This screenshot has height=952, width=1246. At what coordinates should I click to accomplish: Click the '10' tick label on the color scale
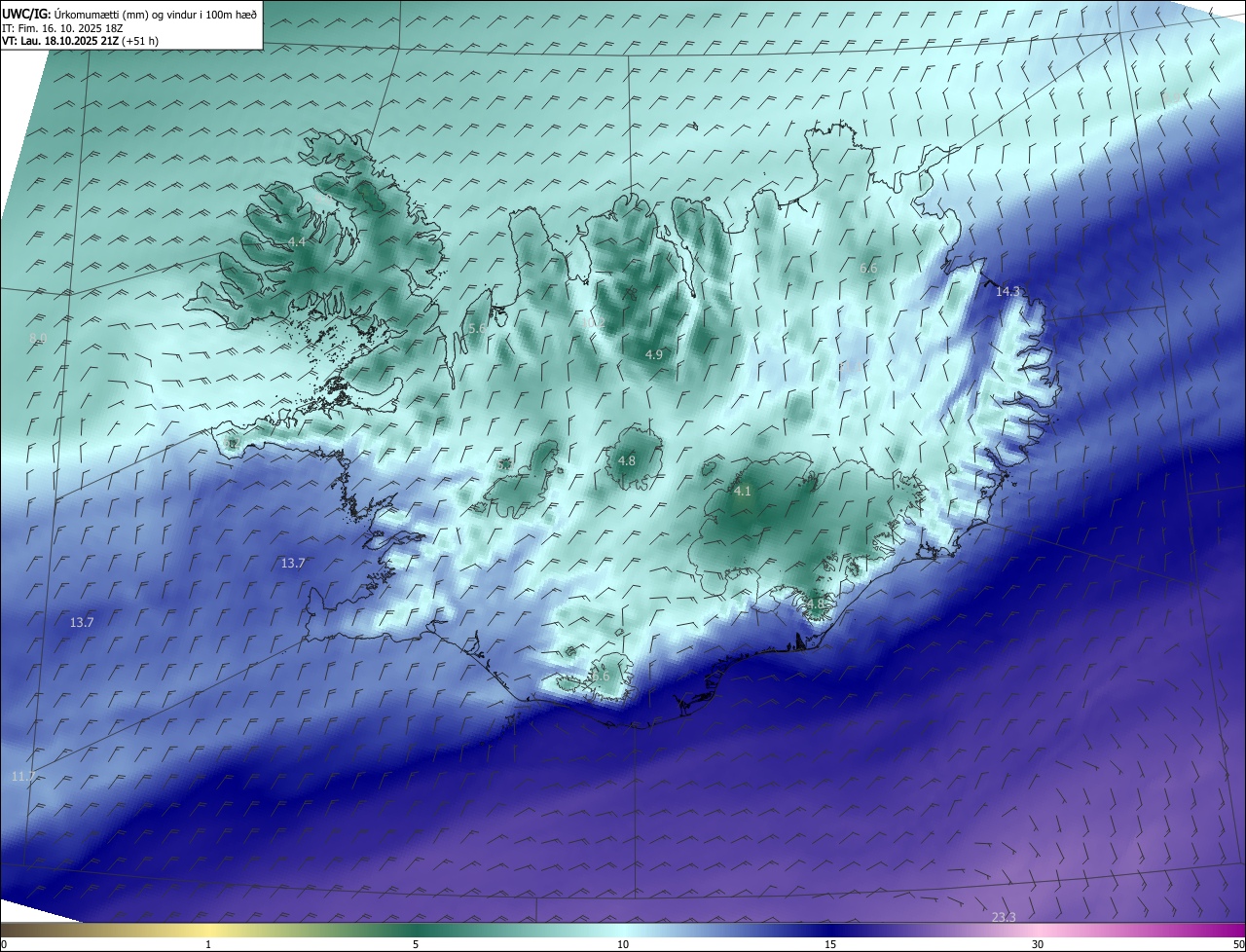tap(623, 944)
